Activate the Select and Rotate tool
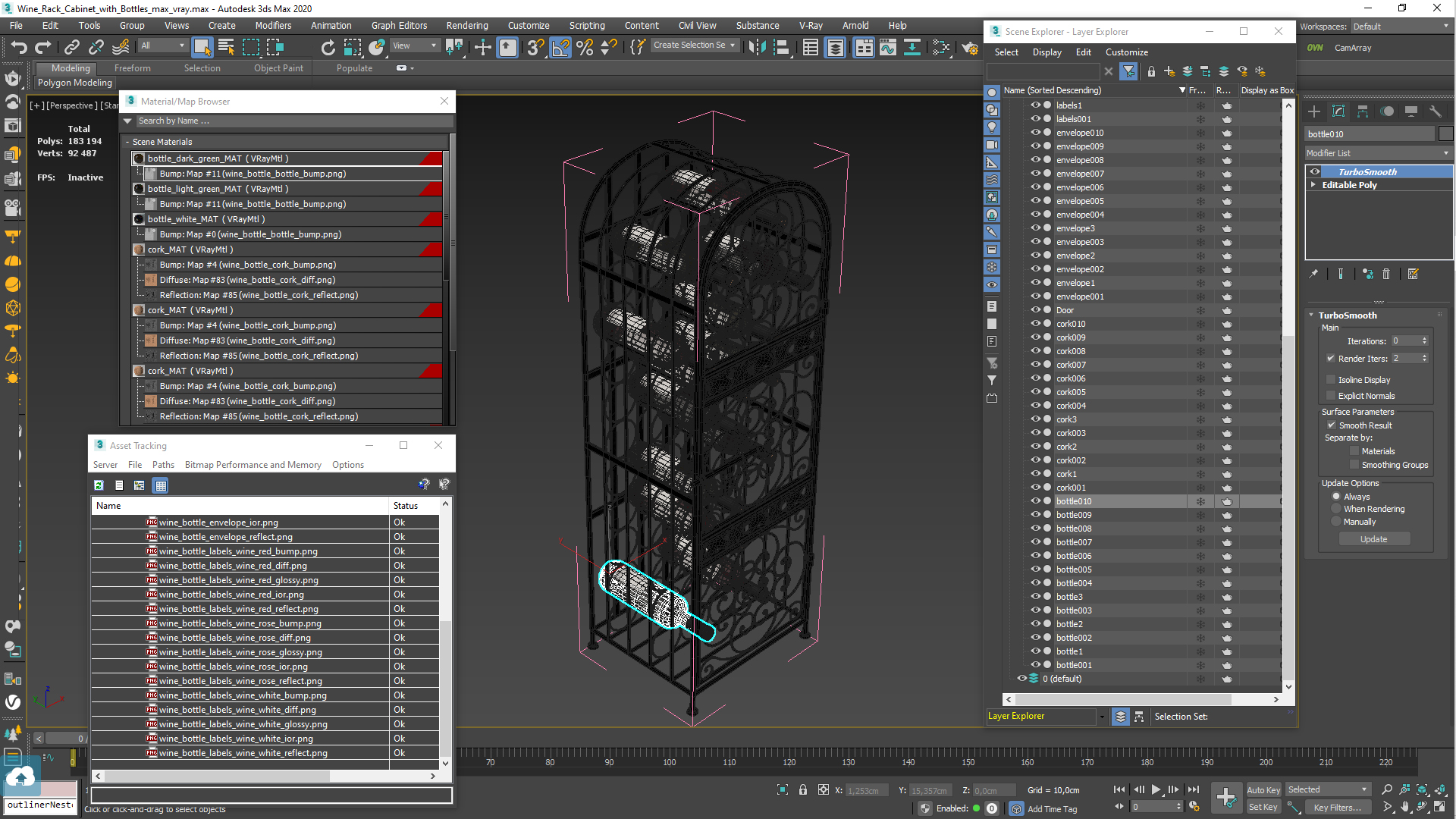 (328, 48)
